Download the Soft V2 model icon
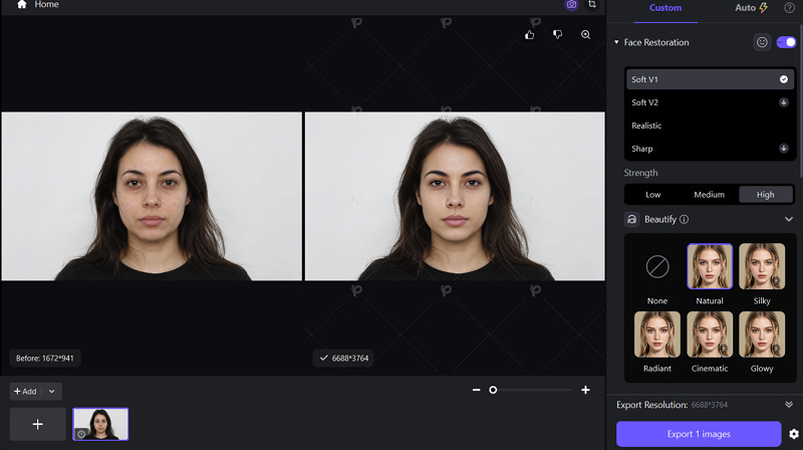The height and width of the screenshot is (450, 803). pyautogui.click(x=784, y=102)
